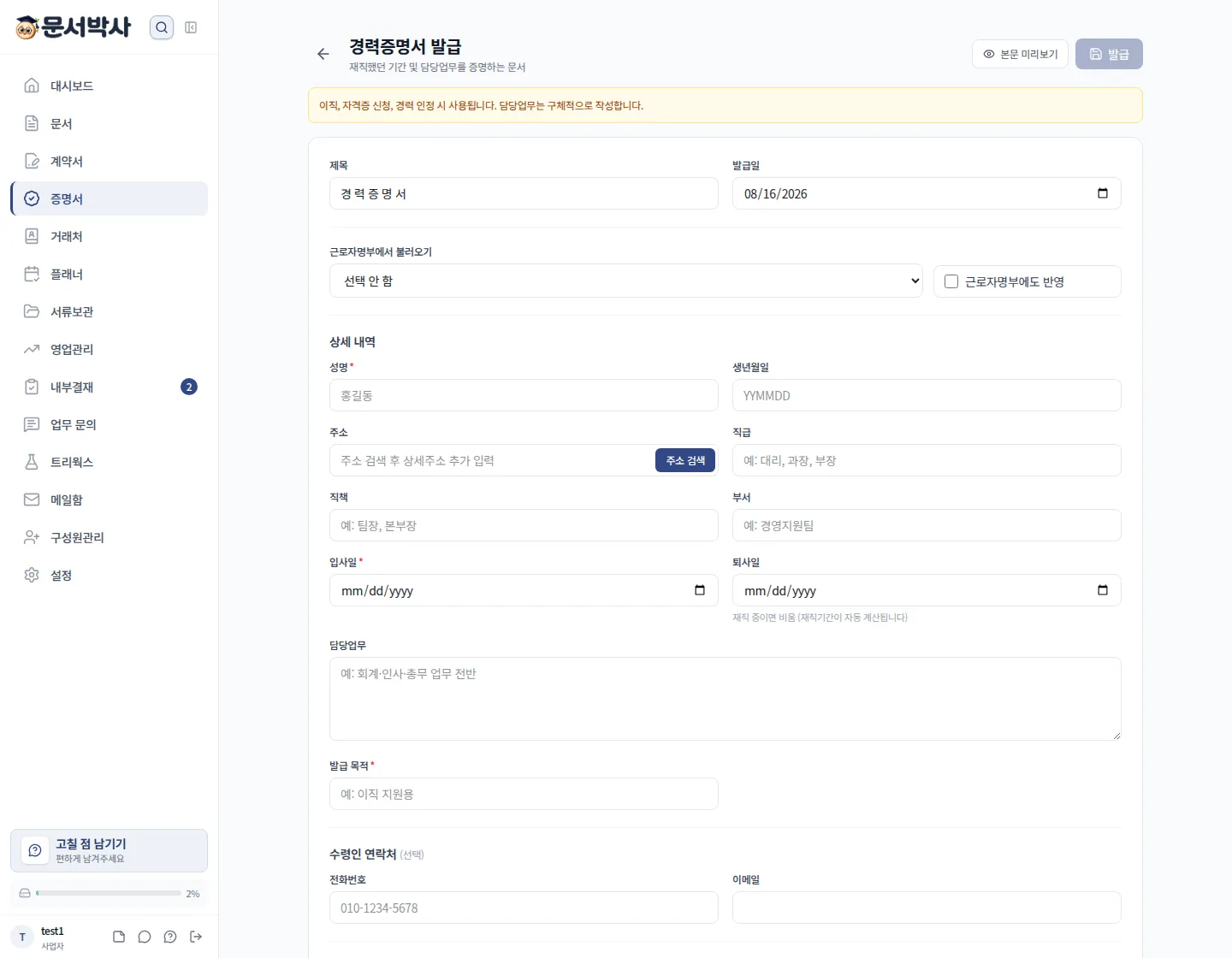Click the 제목 input field
This screenshot has height=958, width=1232.
coord(524,193)
